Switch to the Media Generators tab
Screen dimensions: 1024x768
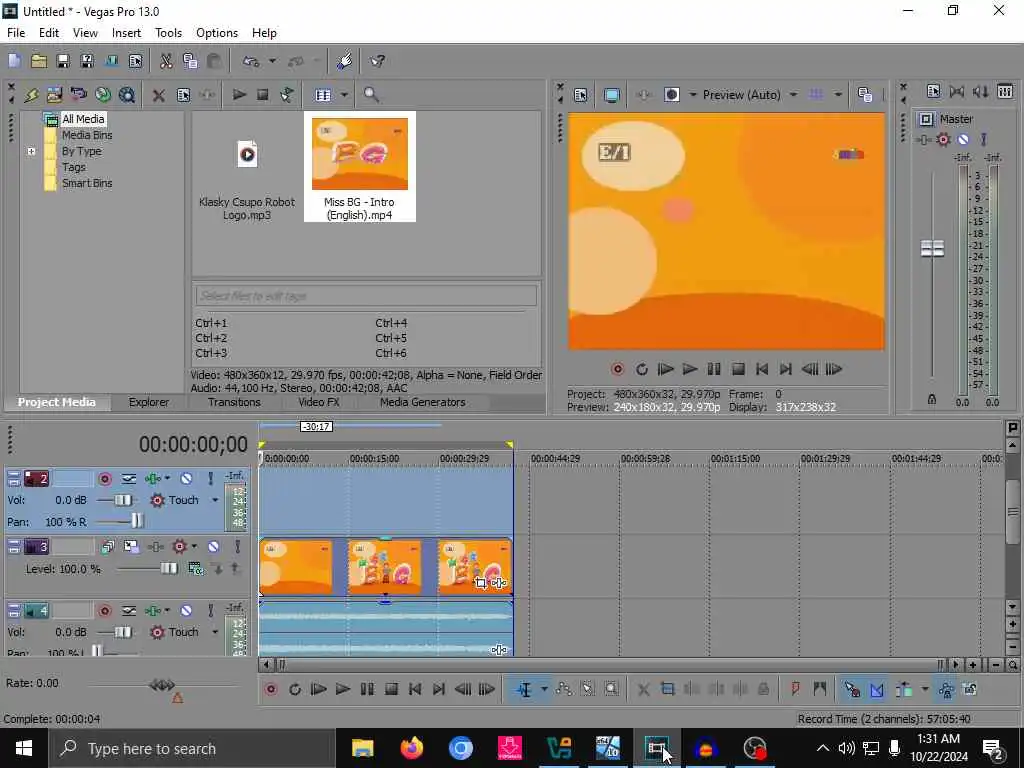coord(423,402)
